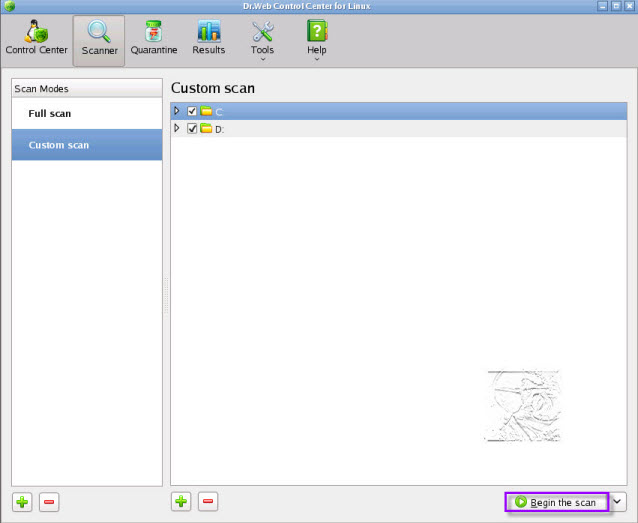Expand the D: drive tree node

point(177,128)
